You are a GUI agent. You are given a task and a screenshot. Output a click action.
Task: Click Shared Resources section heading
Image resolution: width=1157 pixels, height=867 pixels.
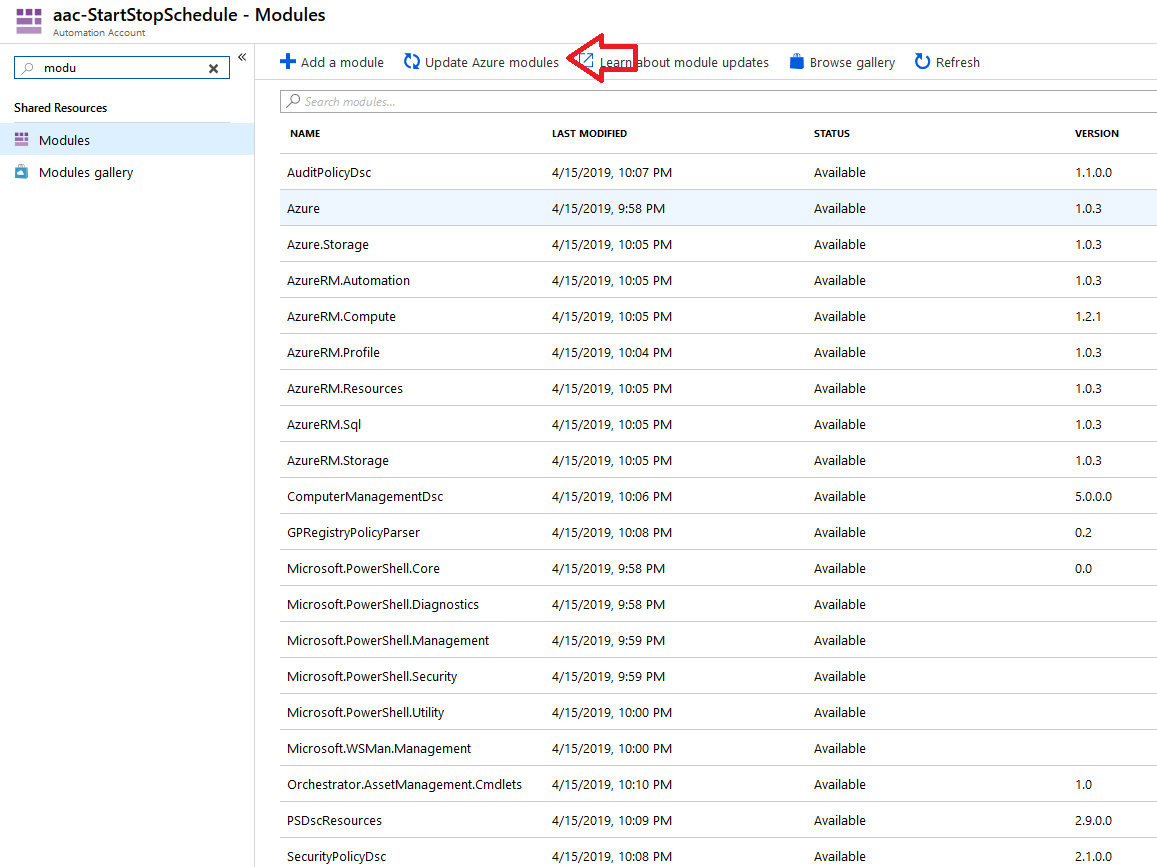click(x=61, y=108)
